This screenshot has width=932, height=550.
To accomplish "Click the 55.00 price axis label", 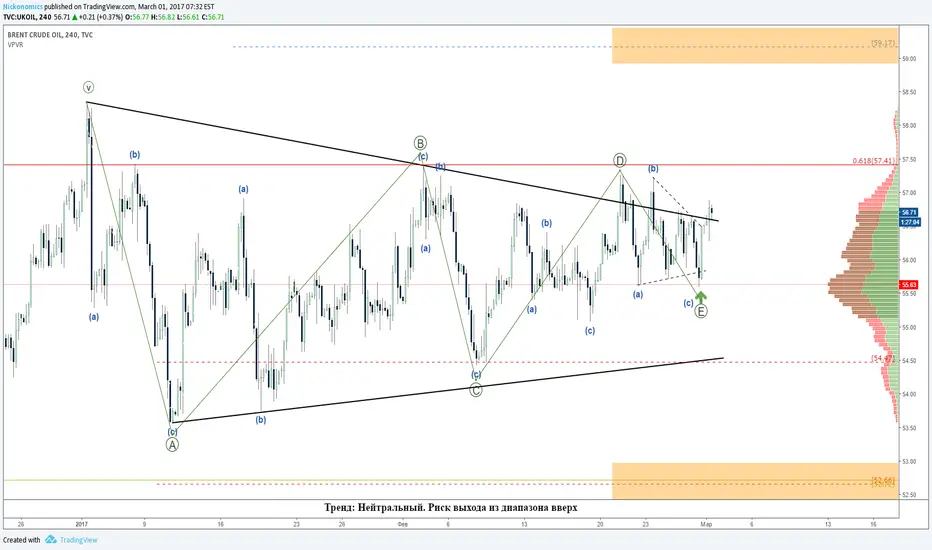I will coord(909,328).
